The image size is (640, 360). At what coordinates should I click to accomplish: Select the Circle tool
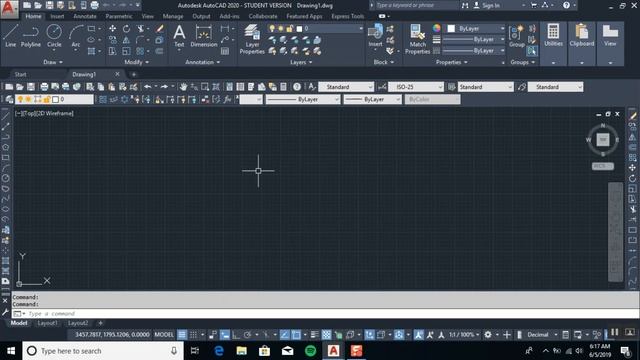point(54,36)
